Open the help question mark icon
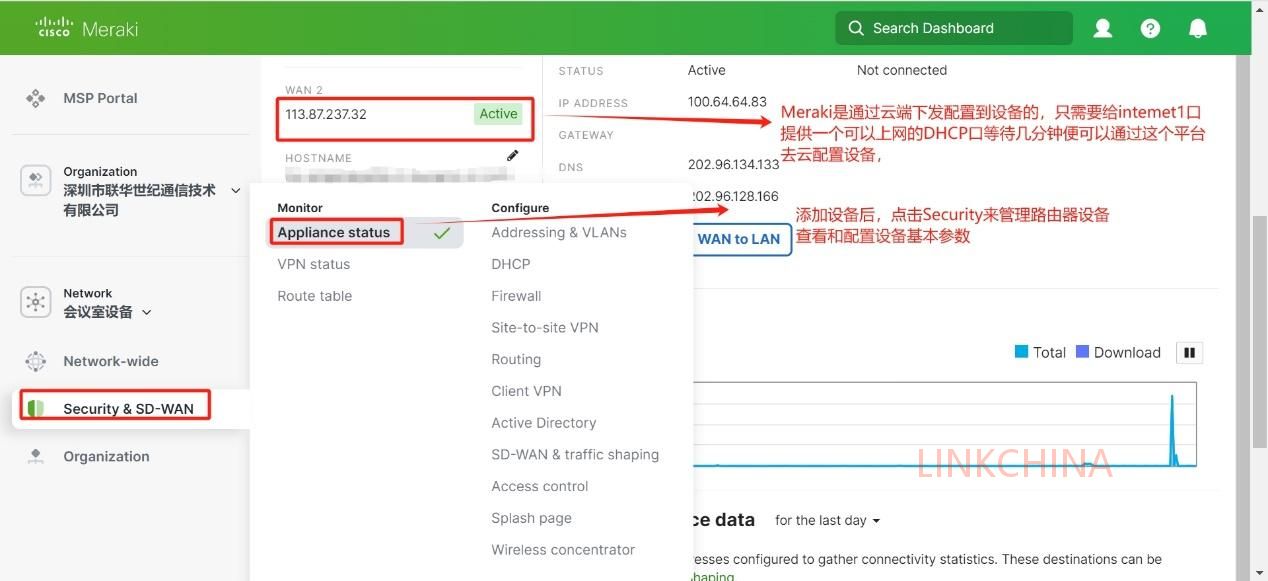Image resolution: width=1268 pixels, height=581 pixels. (x=1151, y=28)
